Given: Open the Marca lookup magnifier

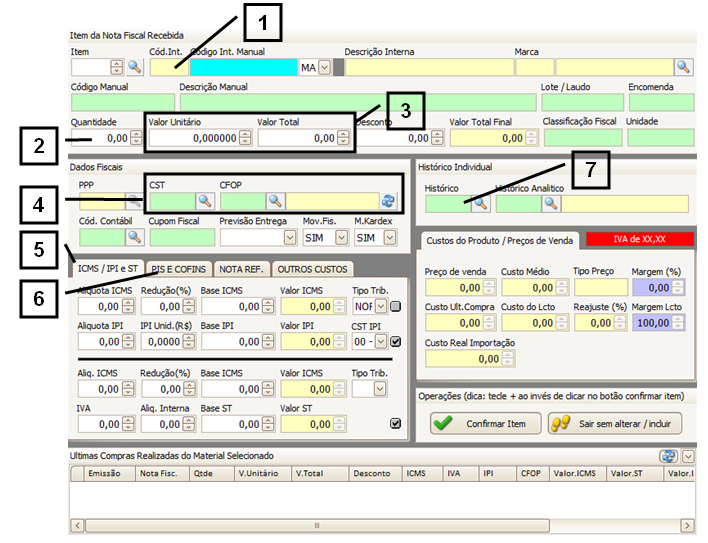Looking at the screenshot, I should pos(684,67).
